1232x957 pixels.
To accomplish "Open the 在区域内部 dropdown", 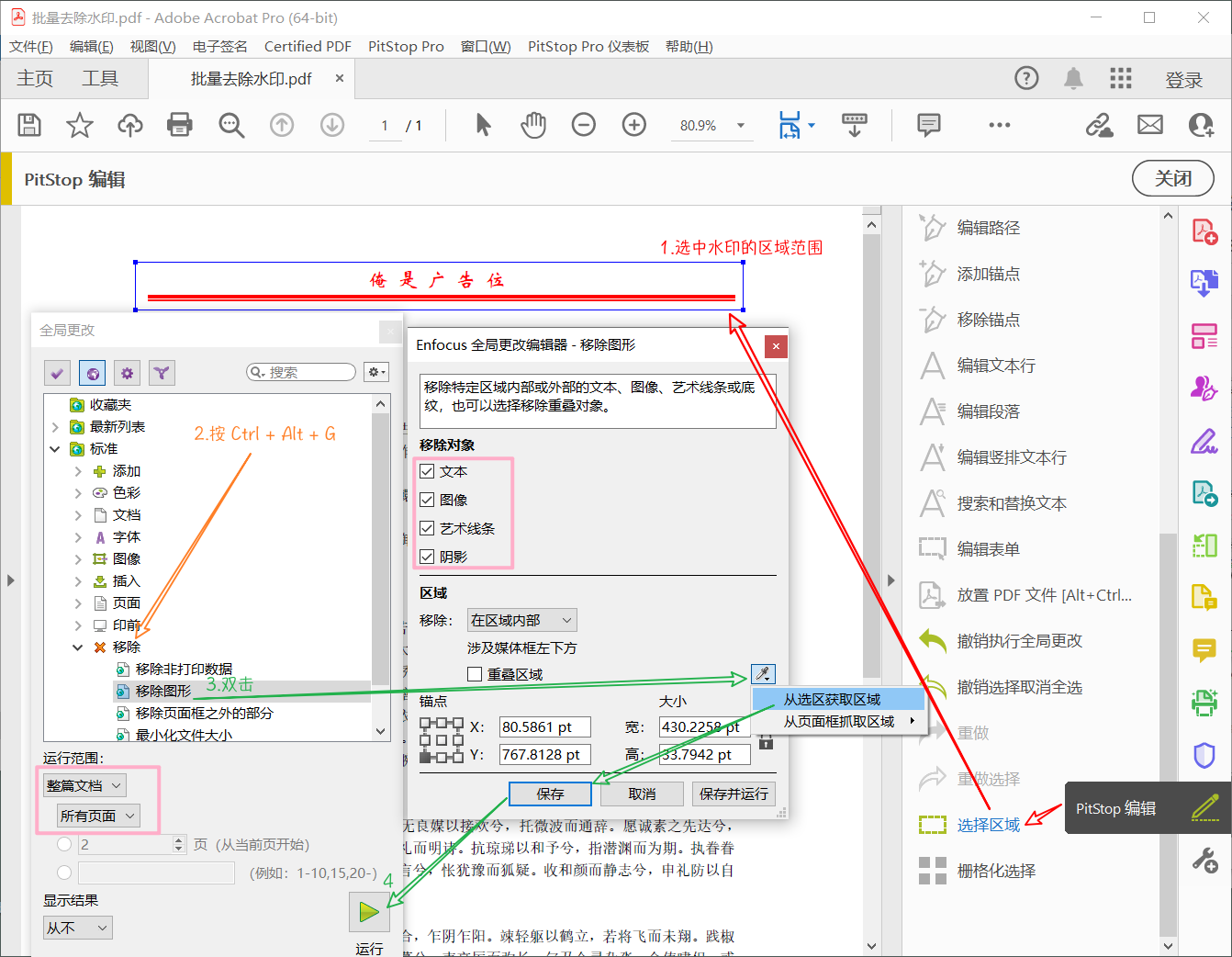I will [522, 620].
